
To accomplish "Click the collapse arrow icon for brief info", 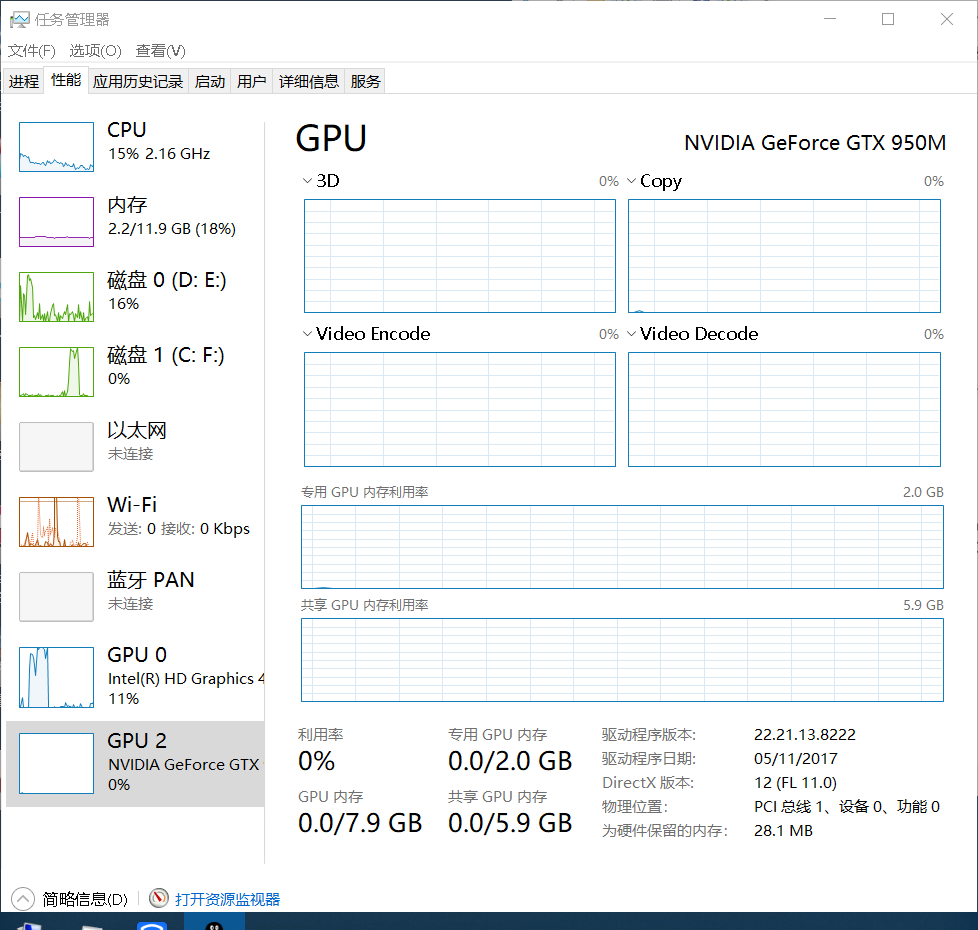I will 23,899.
